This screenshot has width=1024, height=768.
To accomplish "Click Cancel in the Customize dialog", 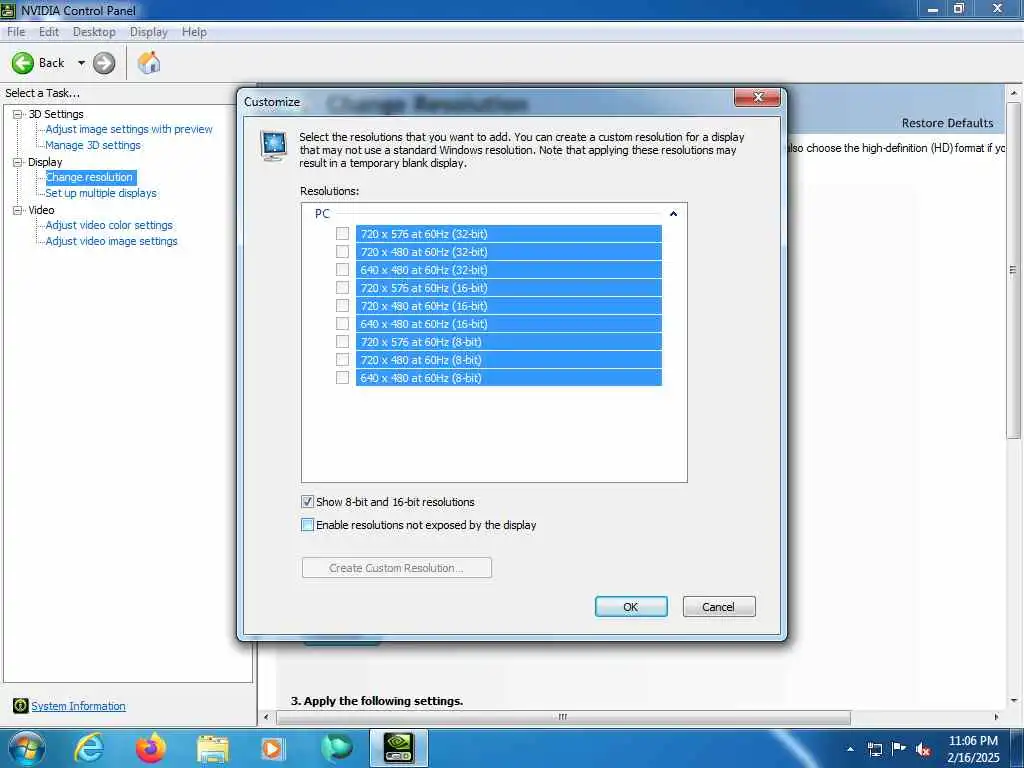I will [718, 607].
